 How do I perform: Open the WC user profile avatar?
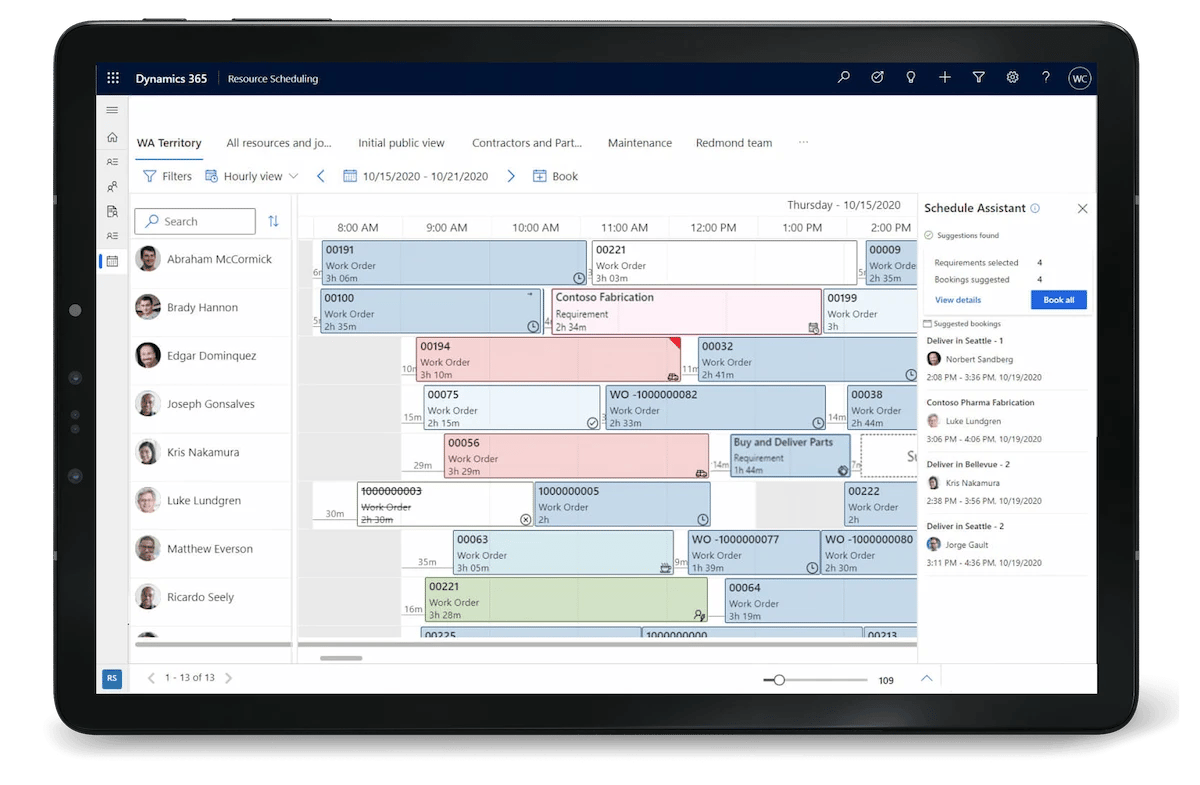(1080, 78)
